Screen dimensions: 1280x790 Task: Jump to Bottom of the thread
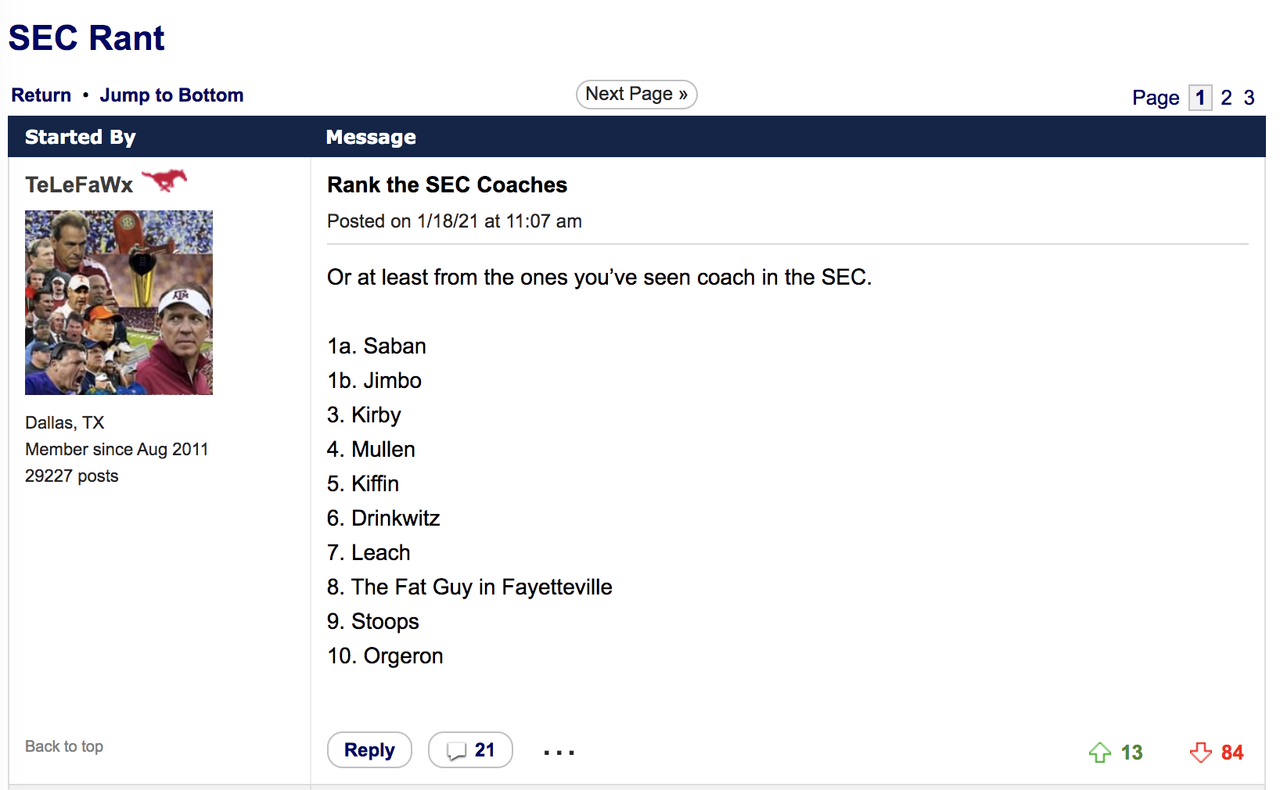point(172,95)
